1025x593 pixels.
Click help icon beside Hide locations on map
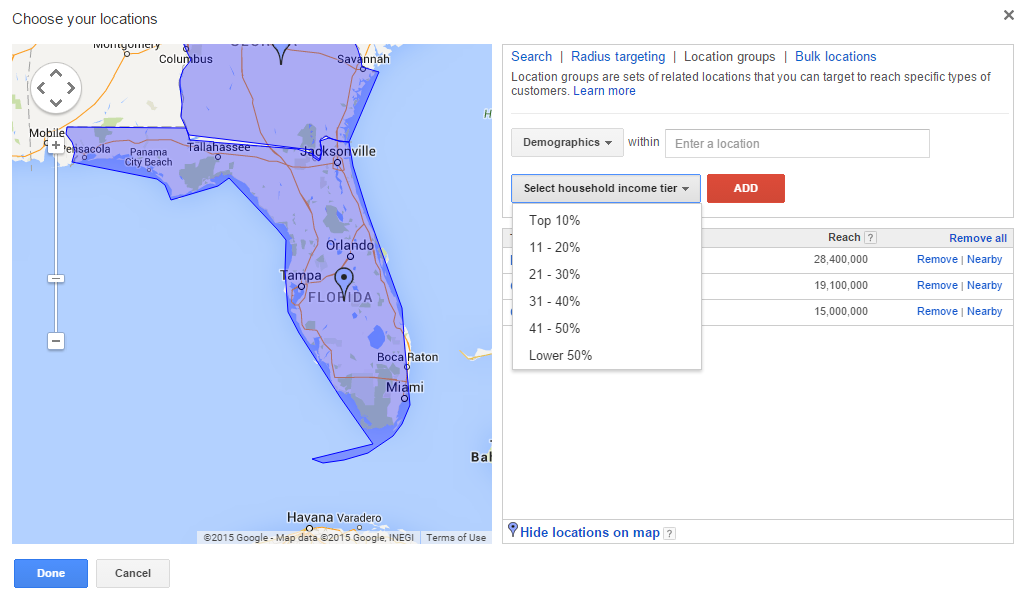pyautogui.click(x=669, y=534)
